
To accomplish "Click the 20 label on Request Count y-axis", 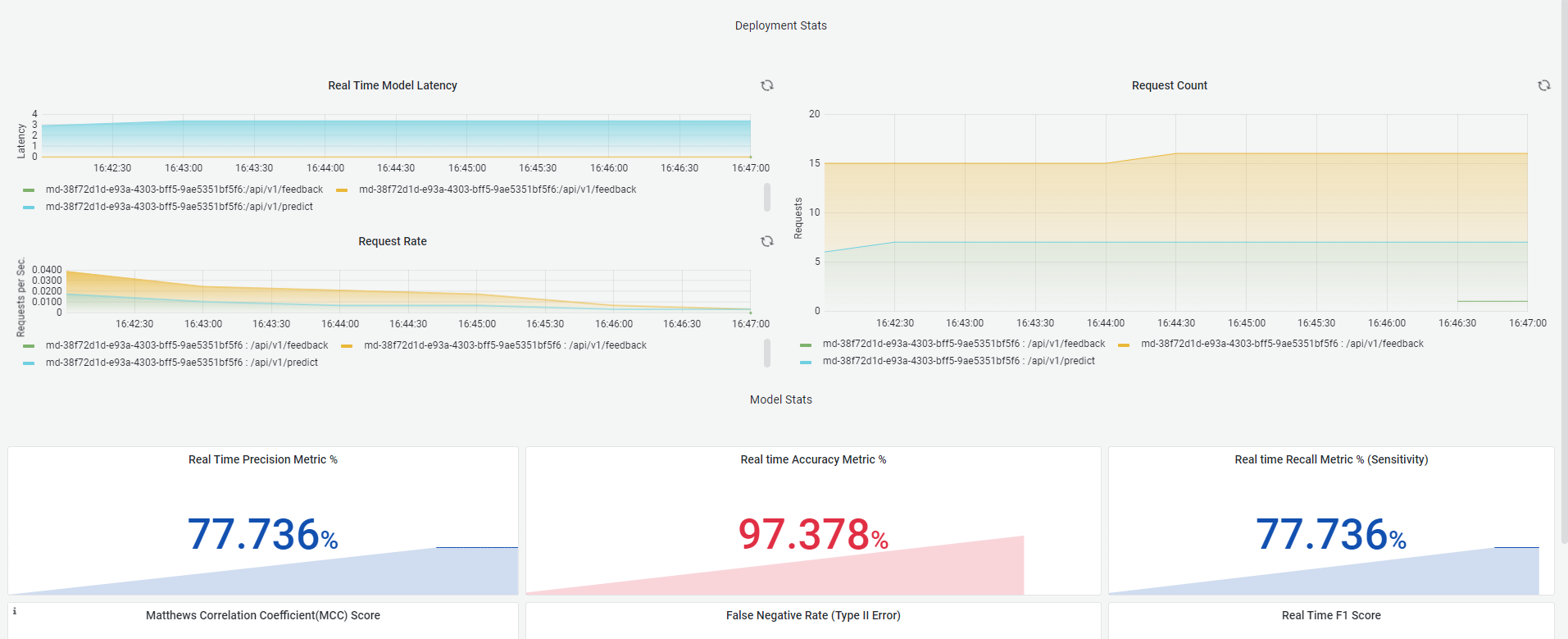I will point(814,114).
